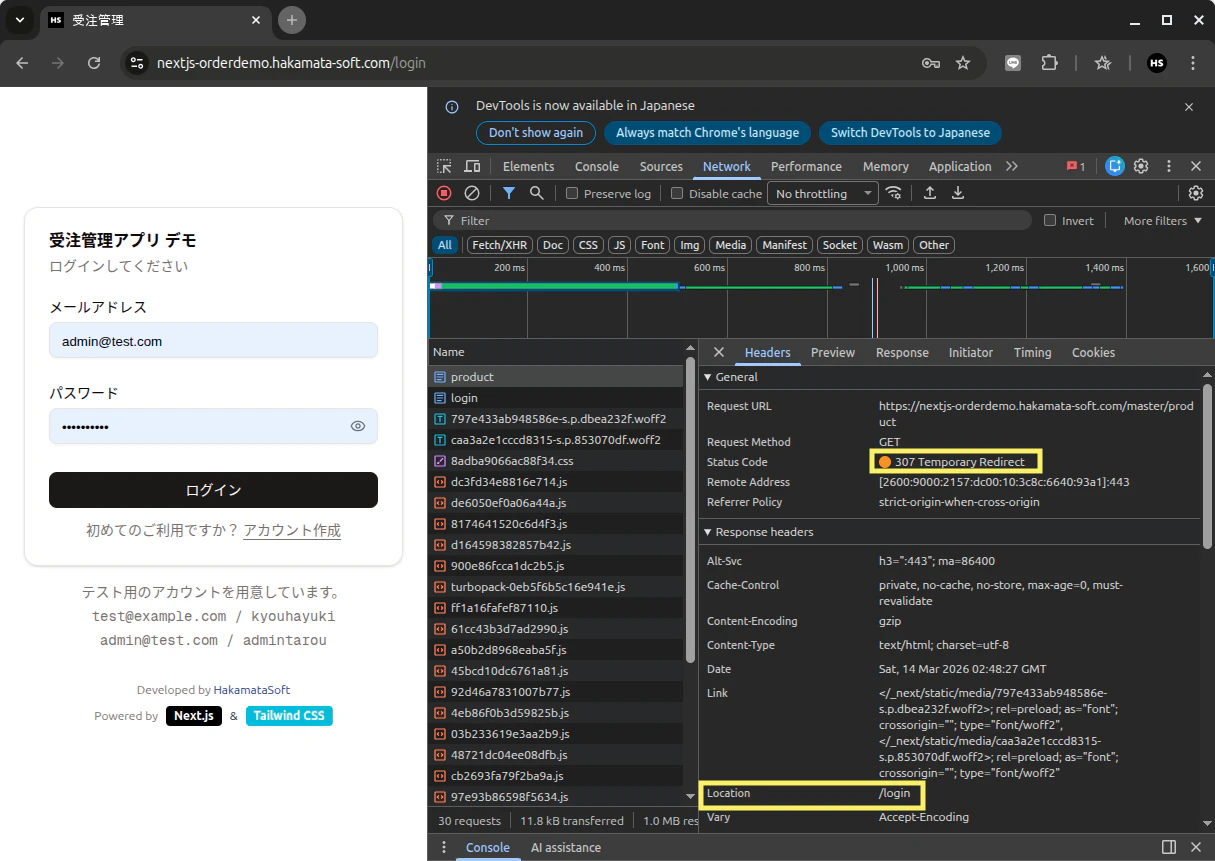The height and width of the screenshot is (861, 1215).
Task: Click the drawer dock-side icon
Action: pos(1168,847)
